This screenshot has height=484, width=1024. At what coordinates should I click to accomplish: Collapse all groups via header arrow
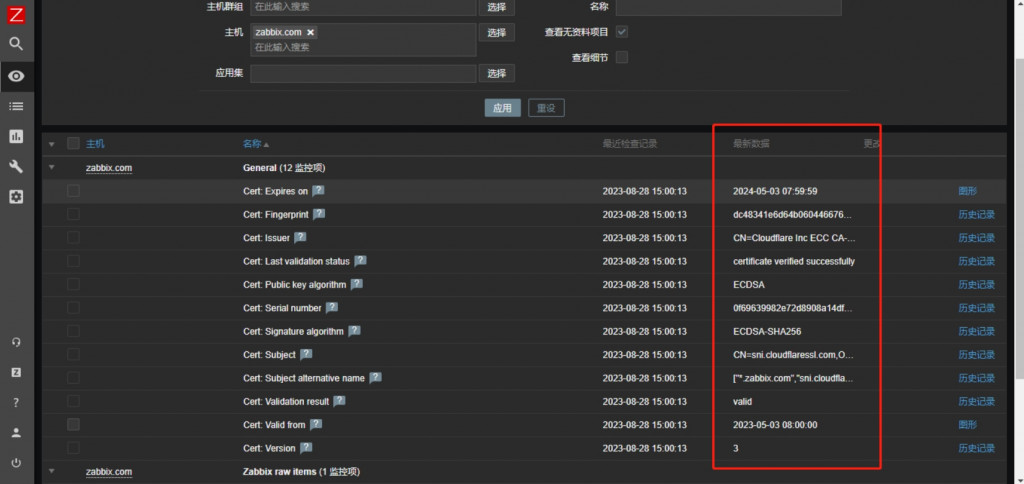click(52, 144)
